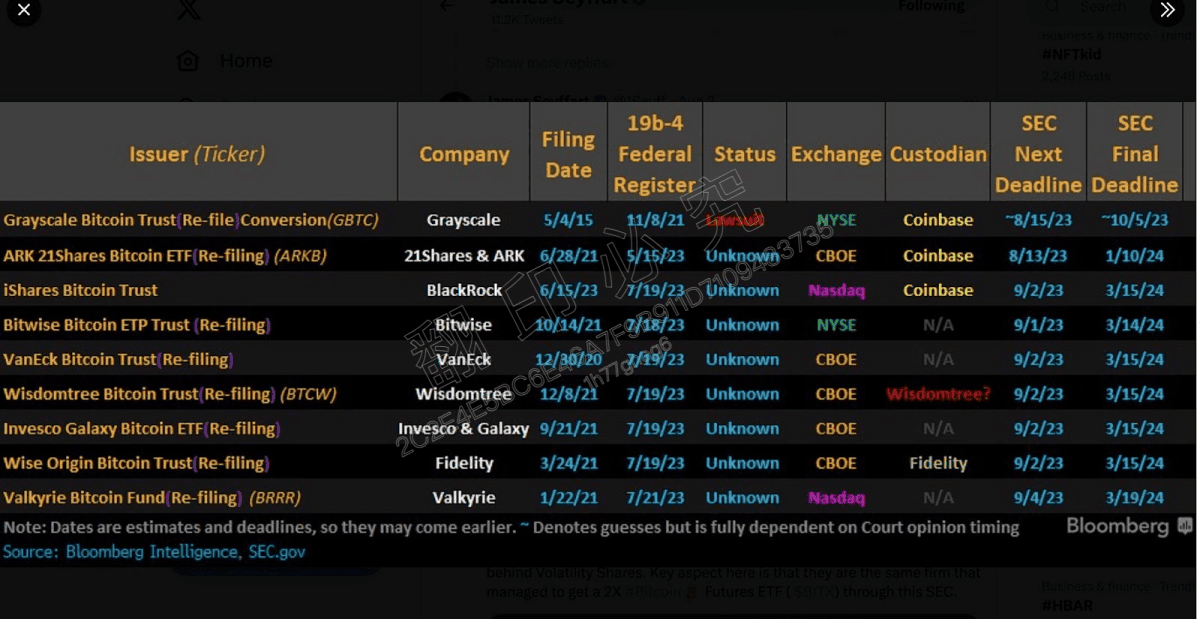The width and height of the screenshot is (1200, 619).
Task: Click the SEC final deadline '1/10/24'
Action: [x=1135, y=255]
